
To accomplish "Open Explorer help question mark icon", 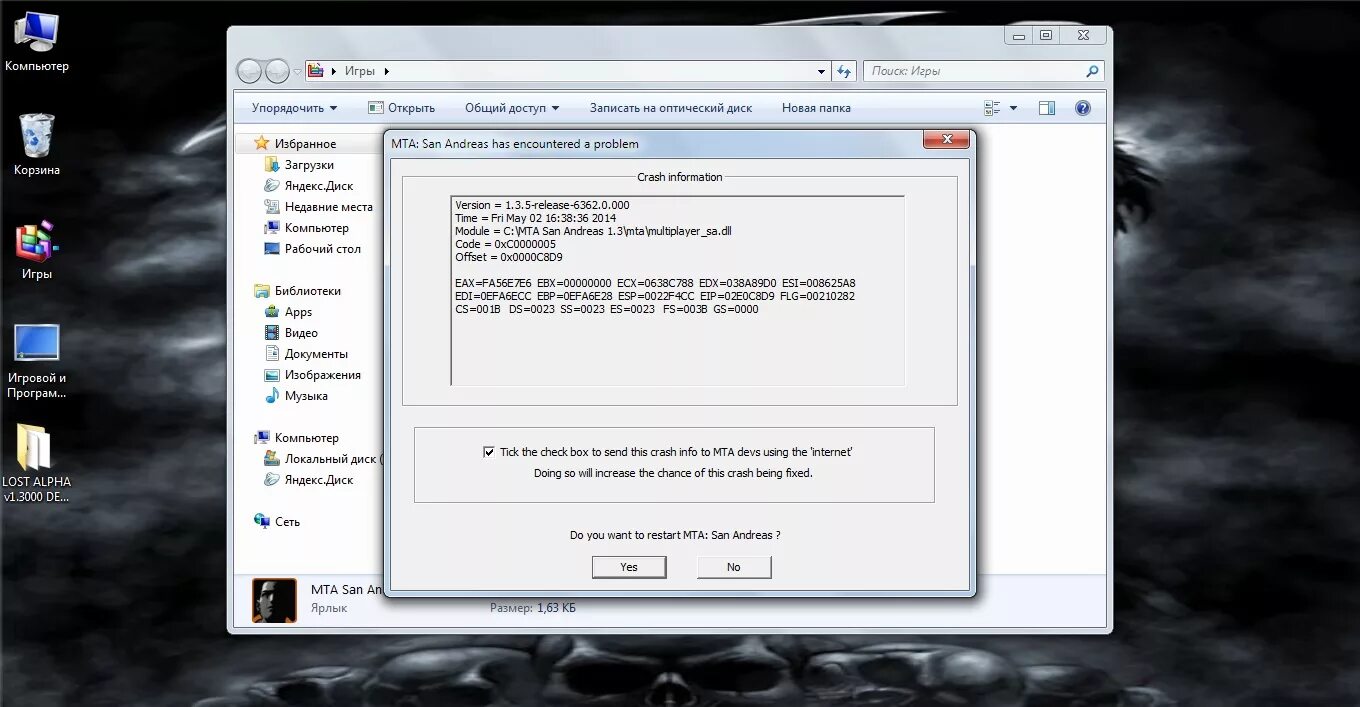I will (1082, 108).
